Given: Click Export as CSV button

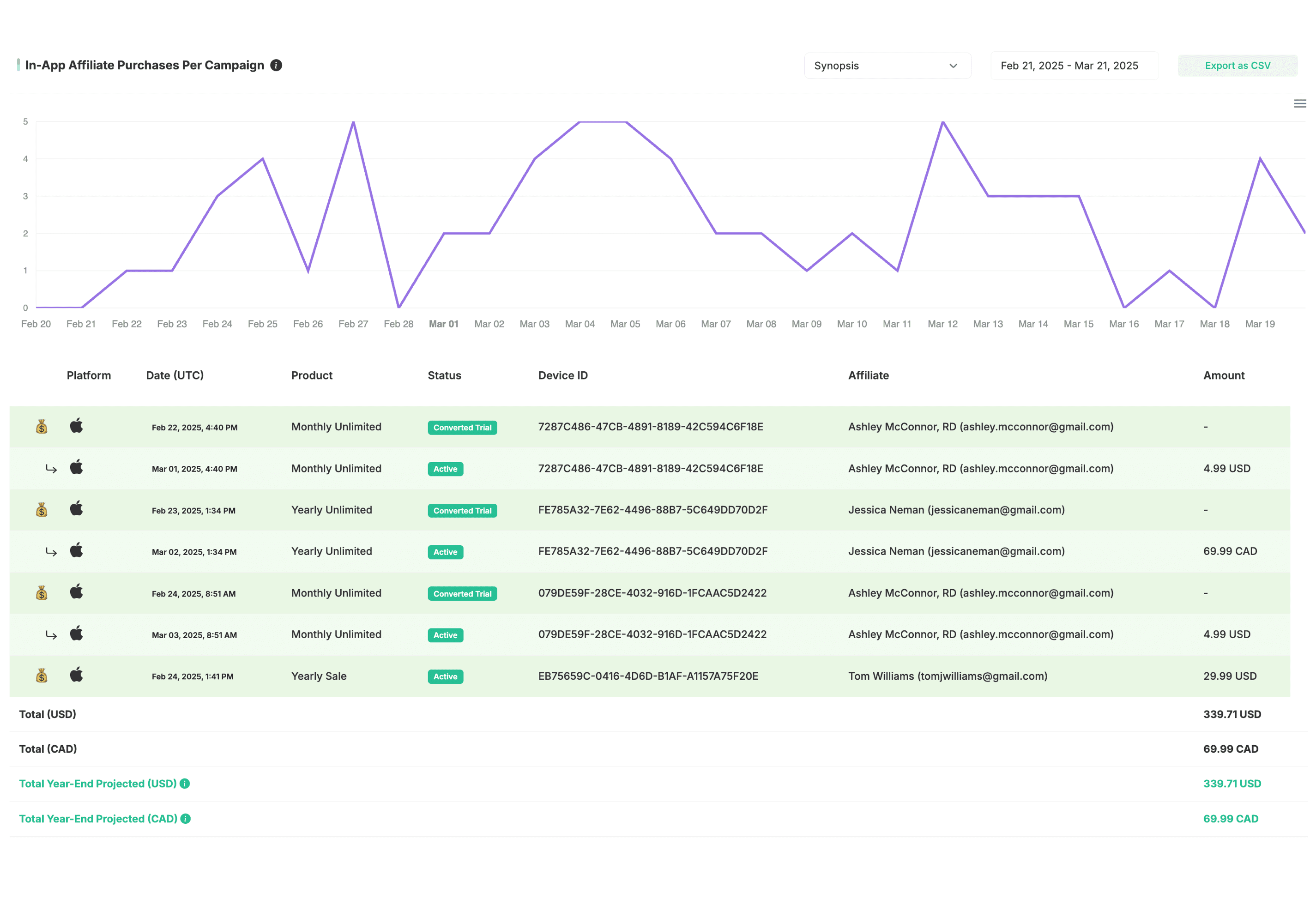Looking at the screenshot, I should pyautogui.click(x=1237, y=66).
